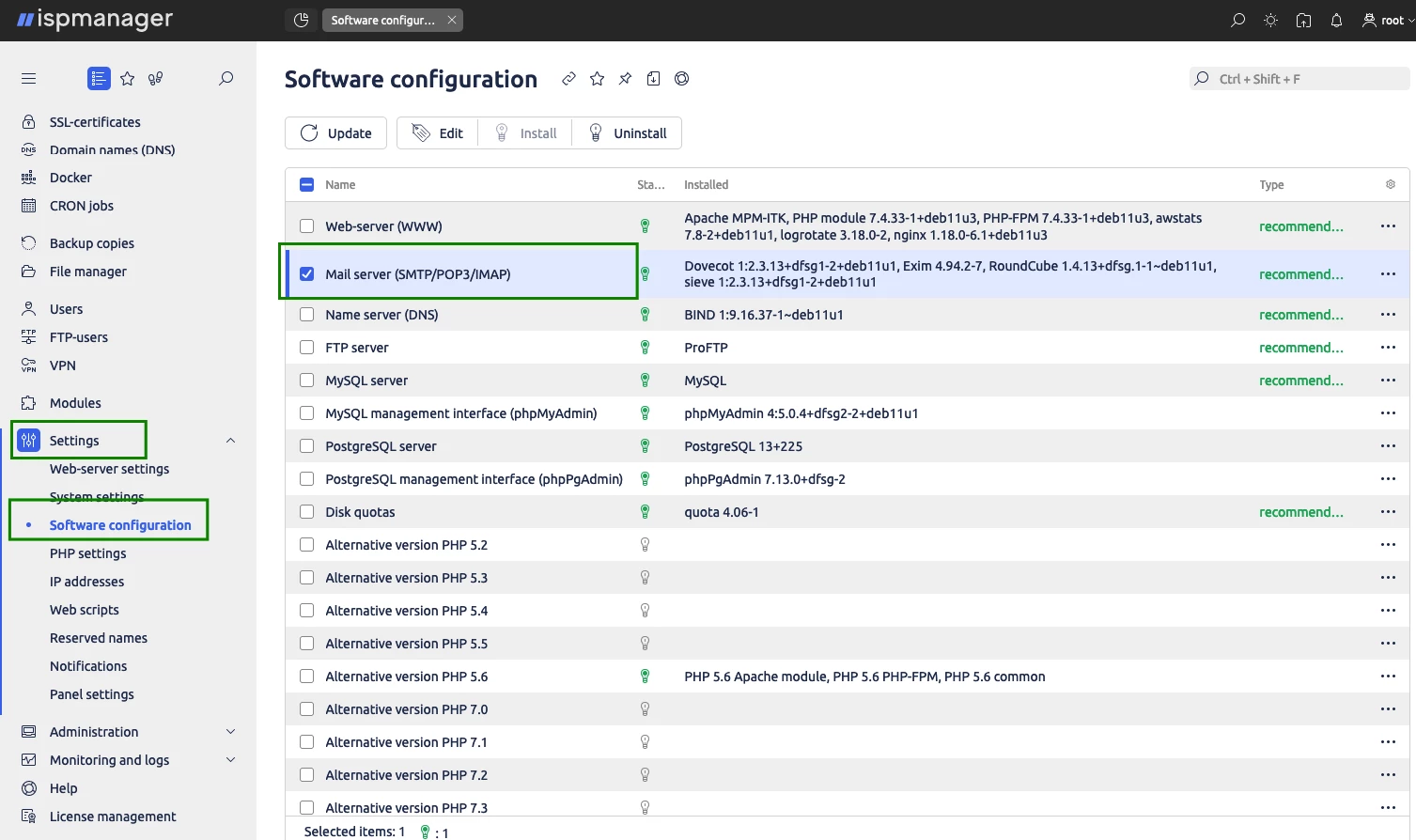The image size is (1416, 840).
Task: Check the Name server (DNS) checkbox
Action: click(306, 315)
